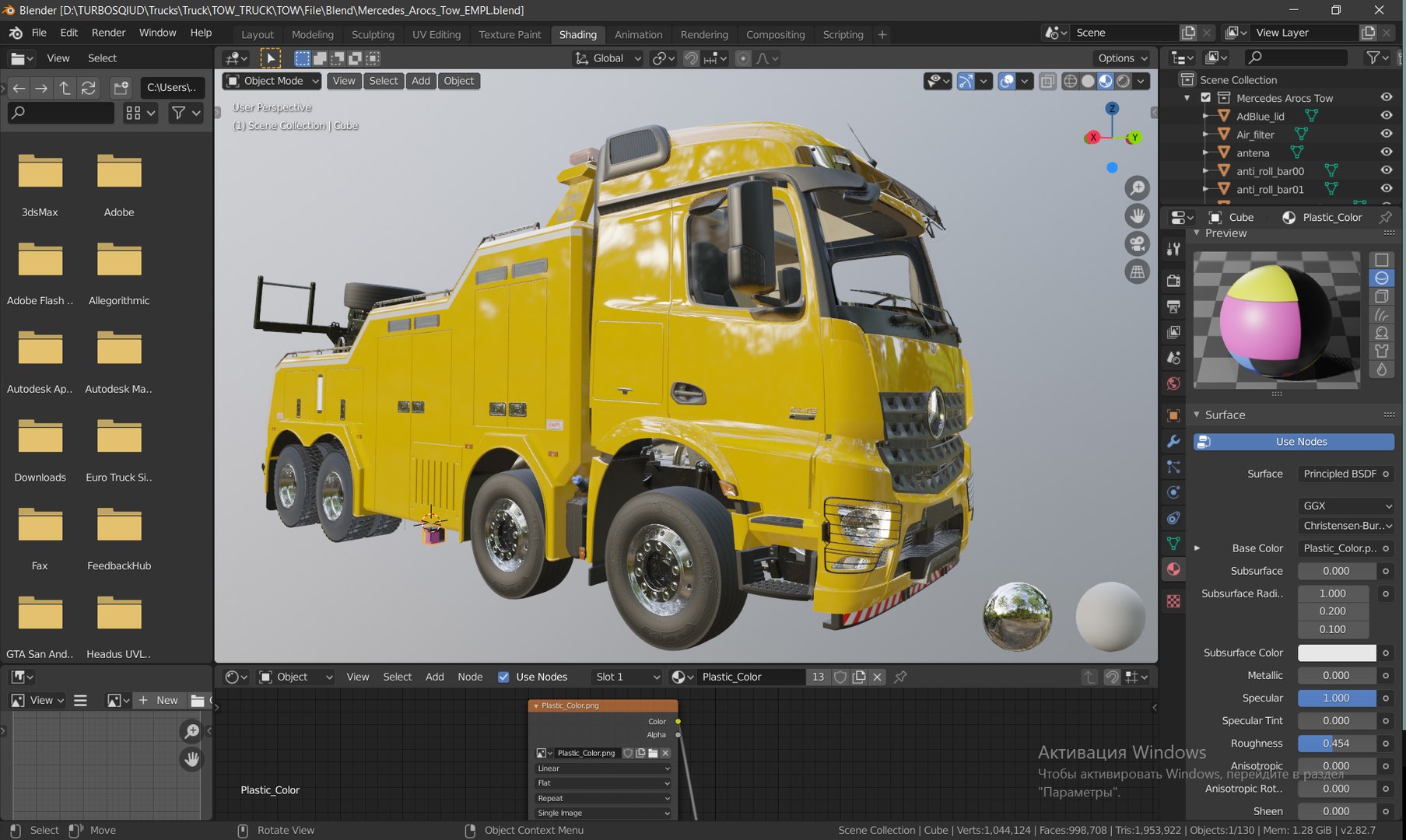Click the viewport zoom magnifier icon

pyautogui.click(x=1137, y=188)
